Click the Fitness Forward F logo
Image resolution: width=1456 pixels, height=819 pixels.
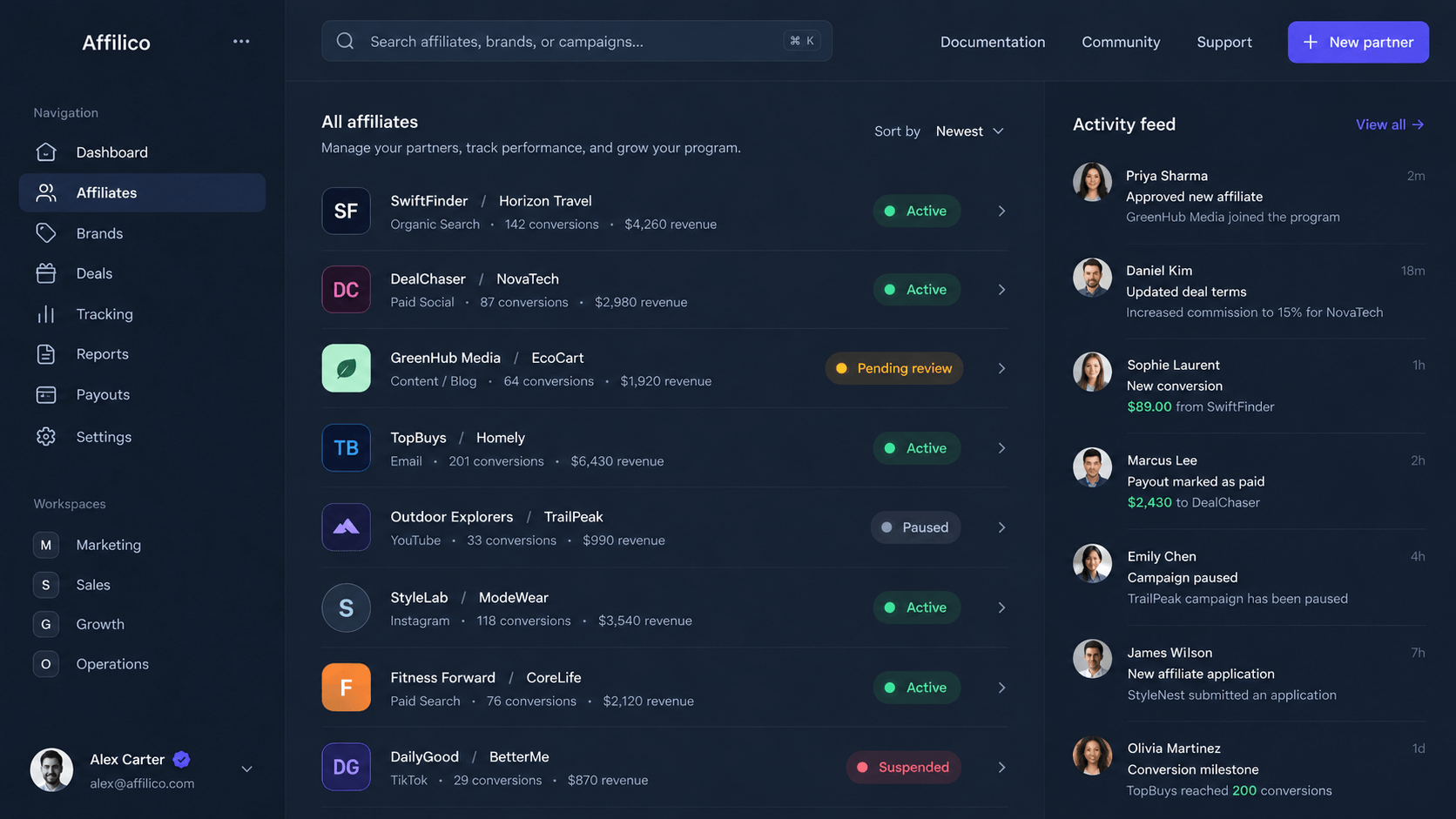click(346, 688)
